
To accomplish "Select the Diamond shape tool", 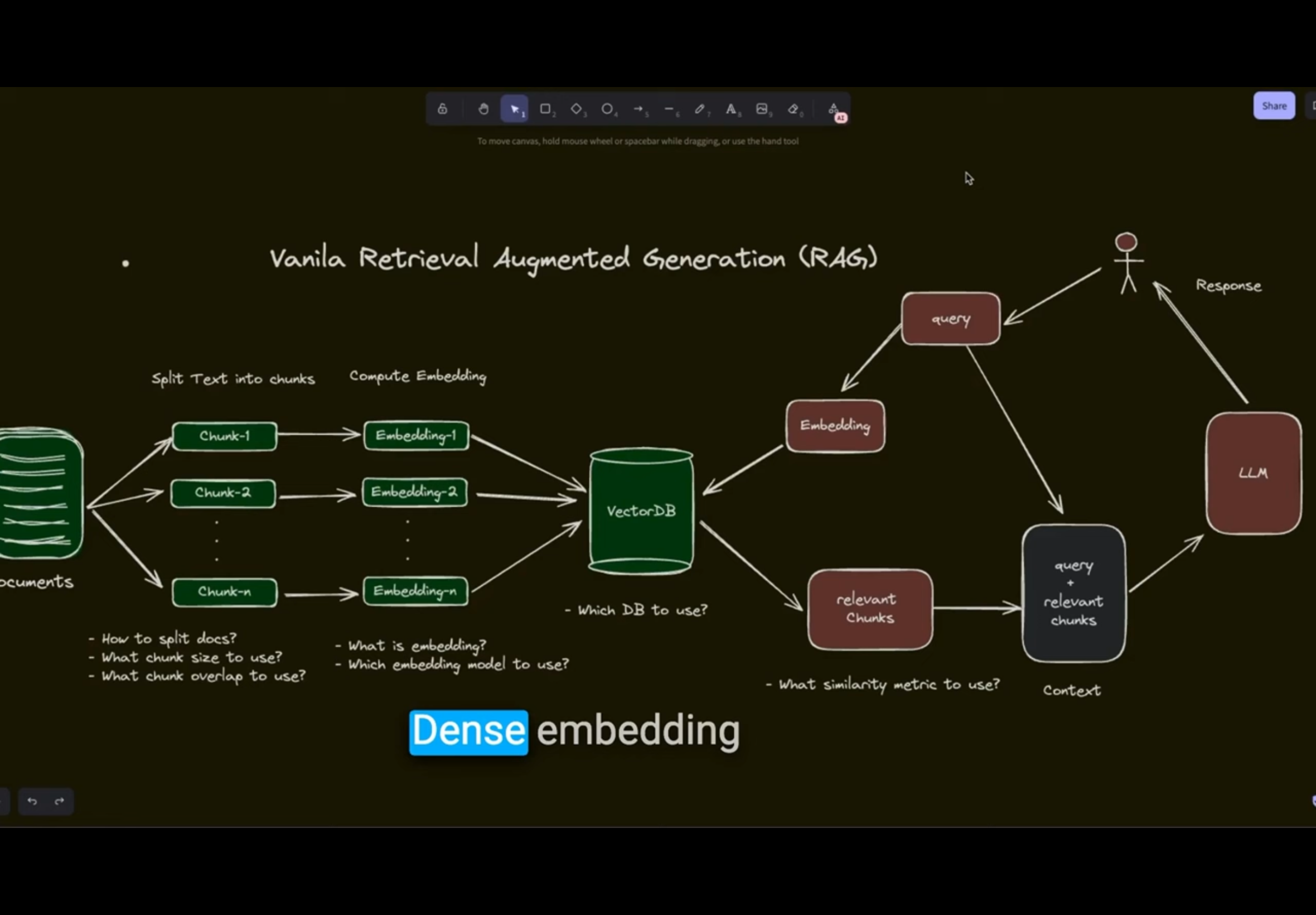I will tap(577, 109).
